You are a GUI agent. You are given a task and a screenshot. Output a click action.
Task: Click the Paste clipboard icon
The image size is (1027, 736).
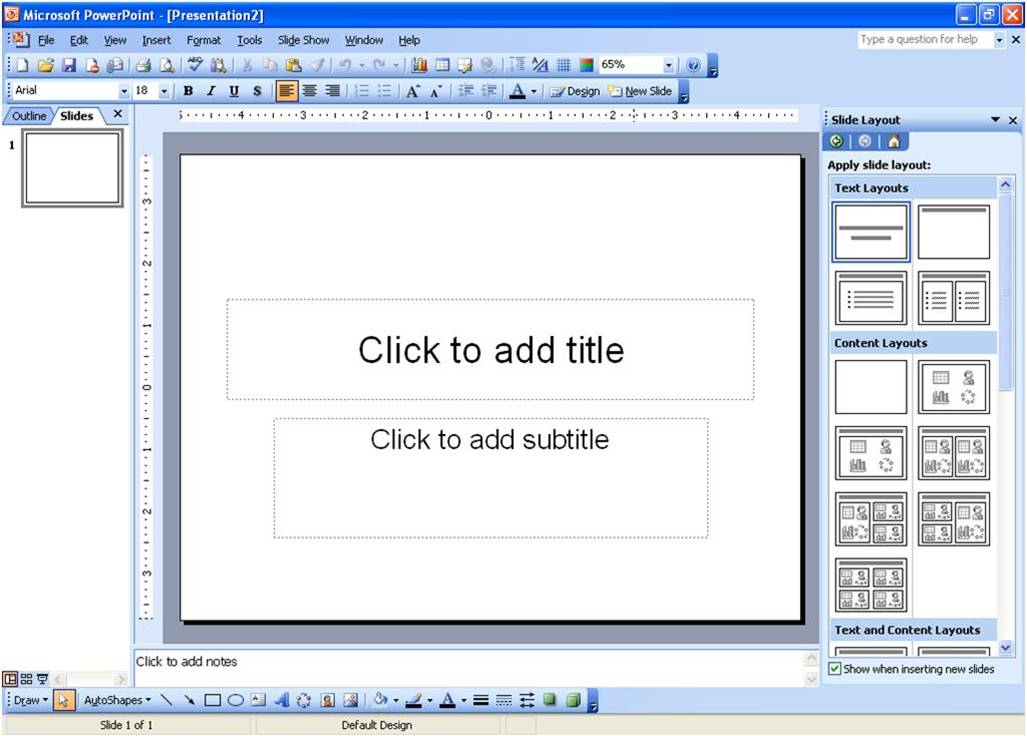tap(293, 65)
